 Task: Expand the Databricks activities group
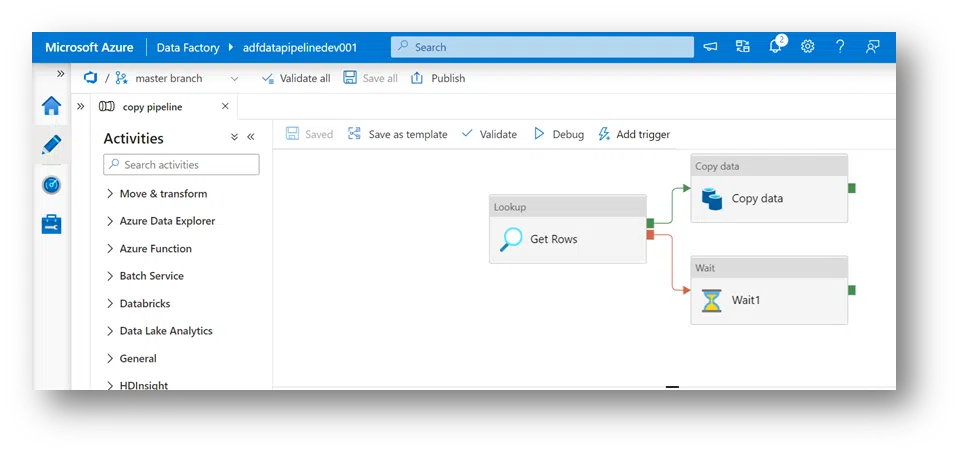click(x=144, y=303)
